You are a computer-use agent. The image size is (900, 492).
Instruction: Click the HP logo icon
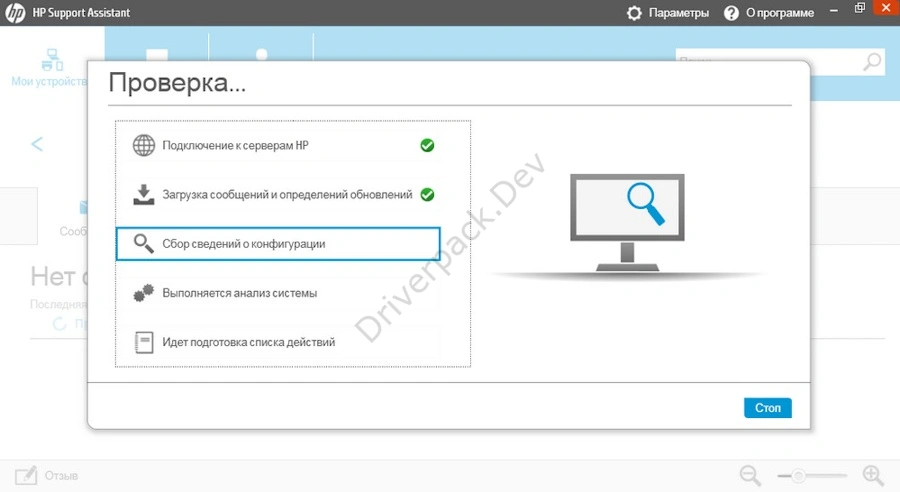[x=15, y=13]
